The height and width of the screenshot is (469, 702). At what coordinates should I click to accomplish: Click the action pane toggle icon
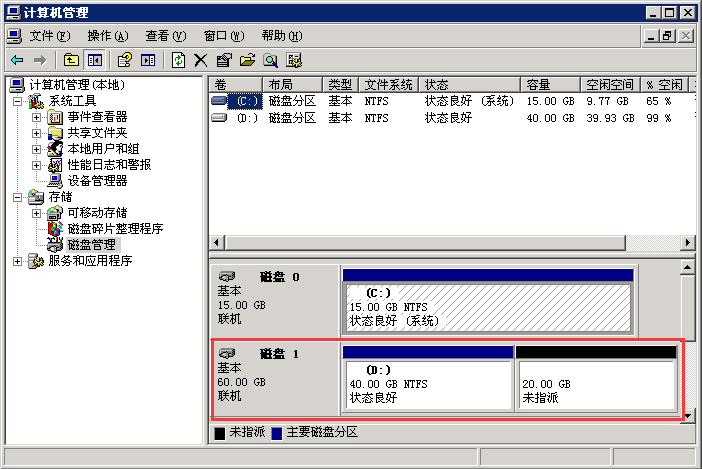click(x=148, y=60)
